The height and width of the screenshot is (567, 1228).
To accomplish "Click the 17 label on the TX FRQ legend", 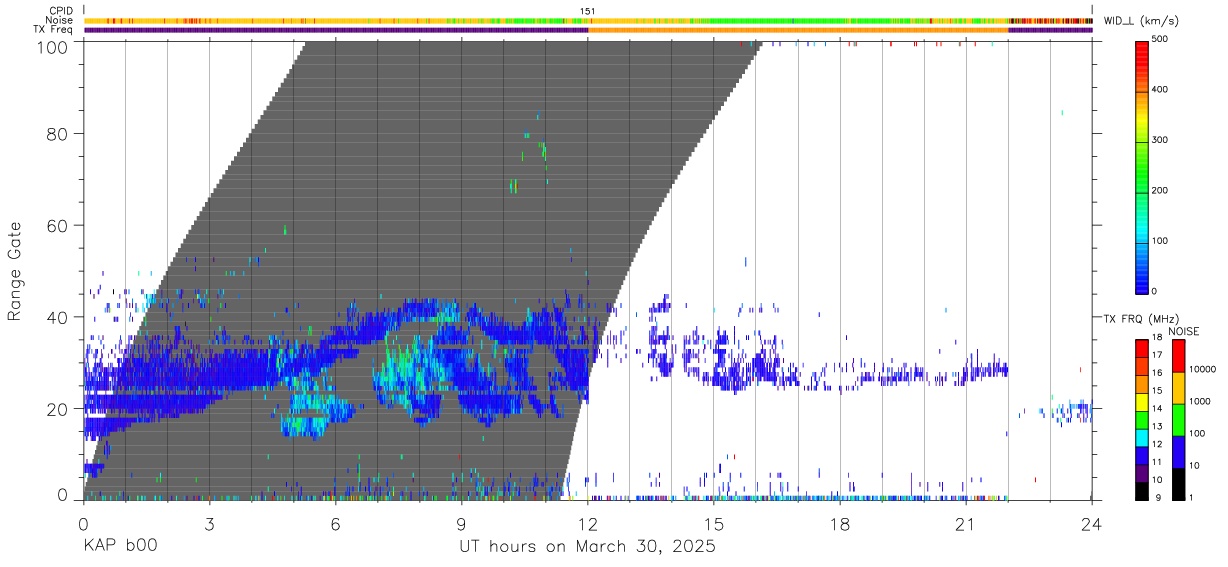I will [x=1156, y=356].
